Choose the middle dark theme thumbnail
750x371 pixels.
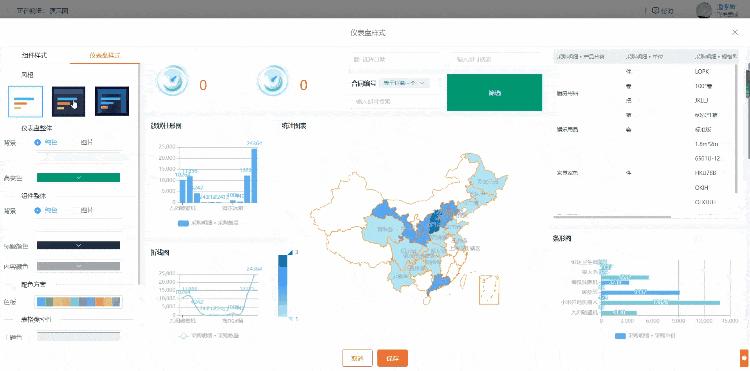[x=68, y=101]
